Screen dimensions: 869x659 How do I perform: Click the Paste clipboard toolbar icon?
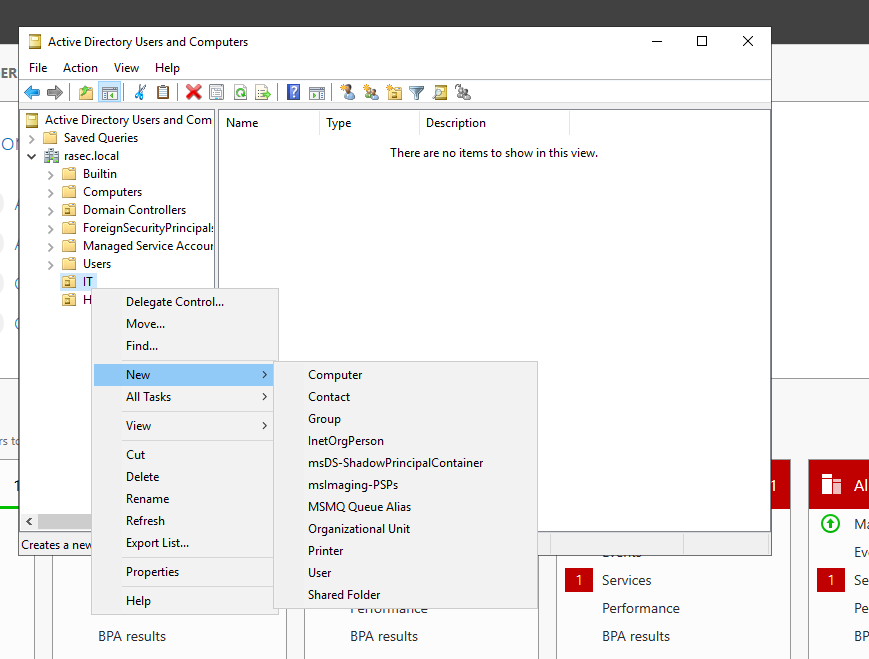[x=163, y=93]
